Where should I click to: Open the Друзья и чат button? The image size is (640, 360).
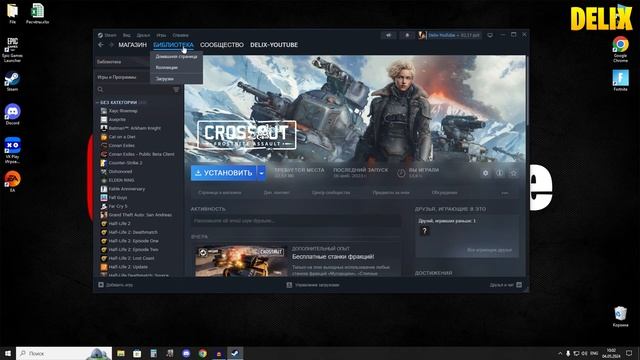pos(505,285)
